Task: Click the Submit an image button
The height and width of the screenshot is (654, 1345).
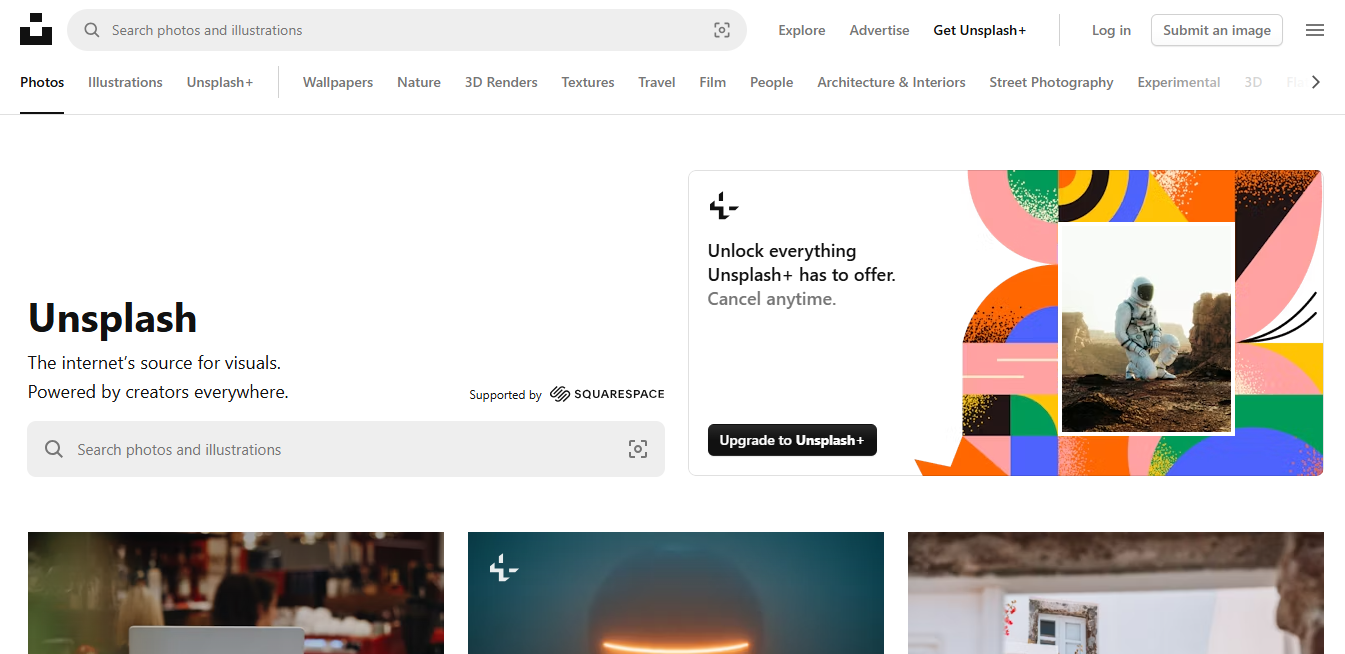Action: coord(1216,30)
